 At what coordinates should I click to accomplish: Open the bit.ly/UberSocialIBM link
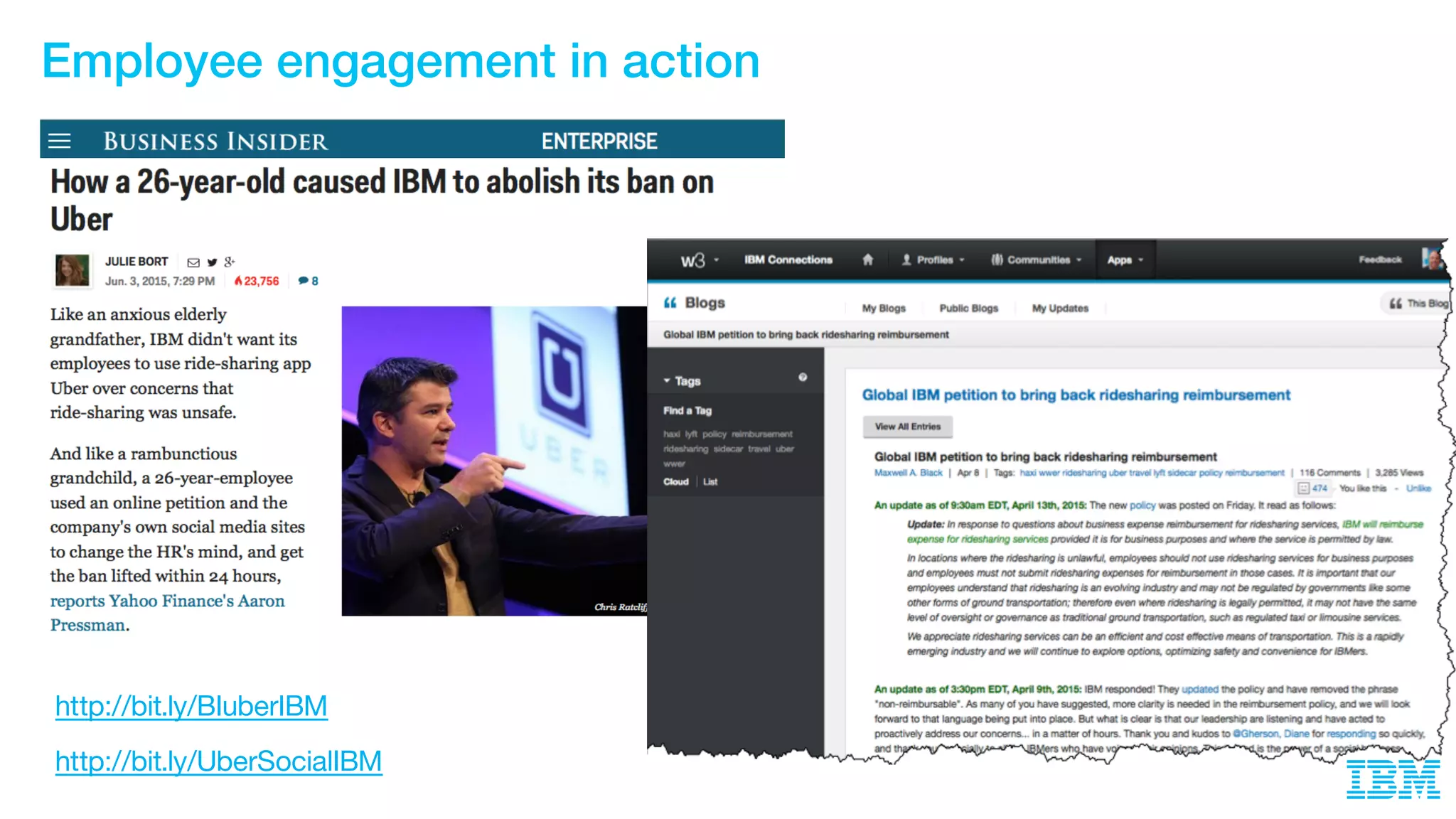[219, 761]
